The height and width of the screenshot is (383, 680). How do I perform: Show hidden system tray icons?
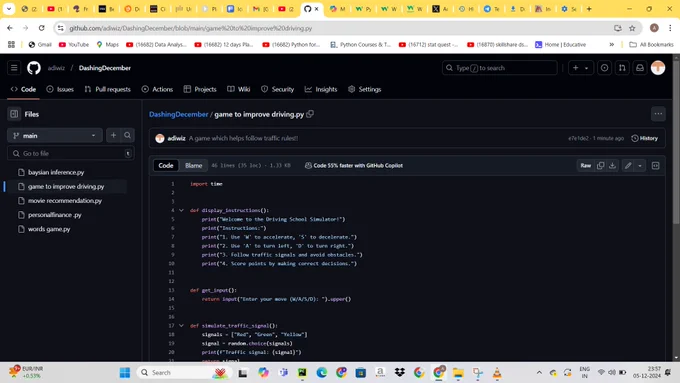coord(539,373)
